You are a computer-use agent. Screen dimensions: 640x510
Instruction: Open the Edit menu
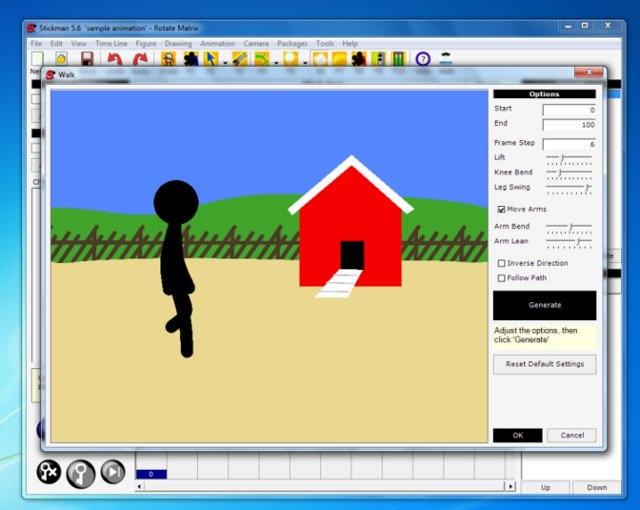point(56,43)
